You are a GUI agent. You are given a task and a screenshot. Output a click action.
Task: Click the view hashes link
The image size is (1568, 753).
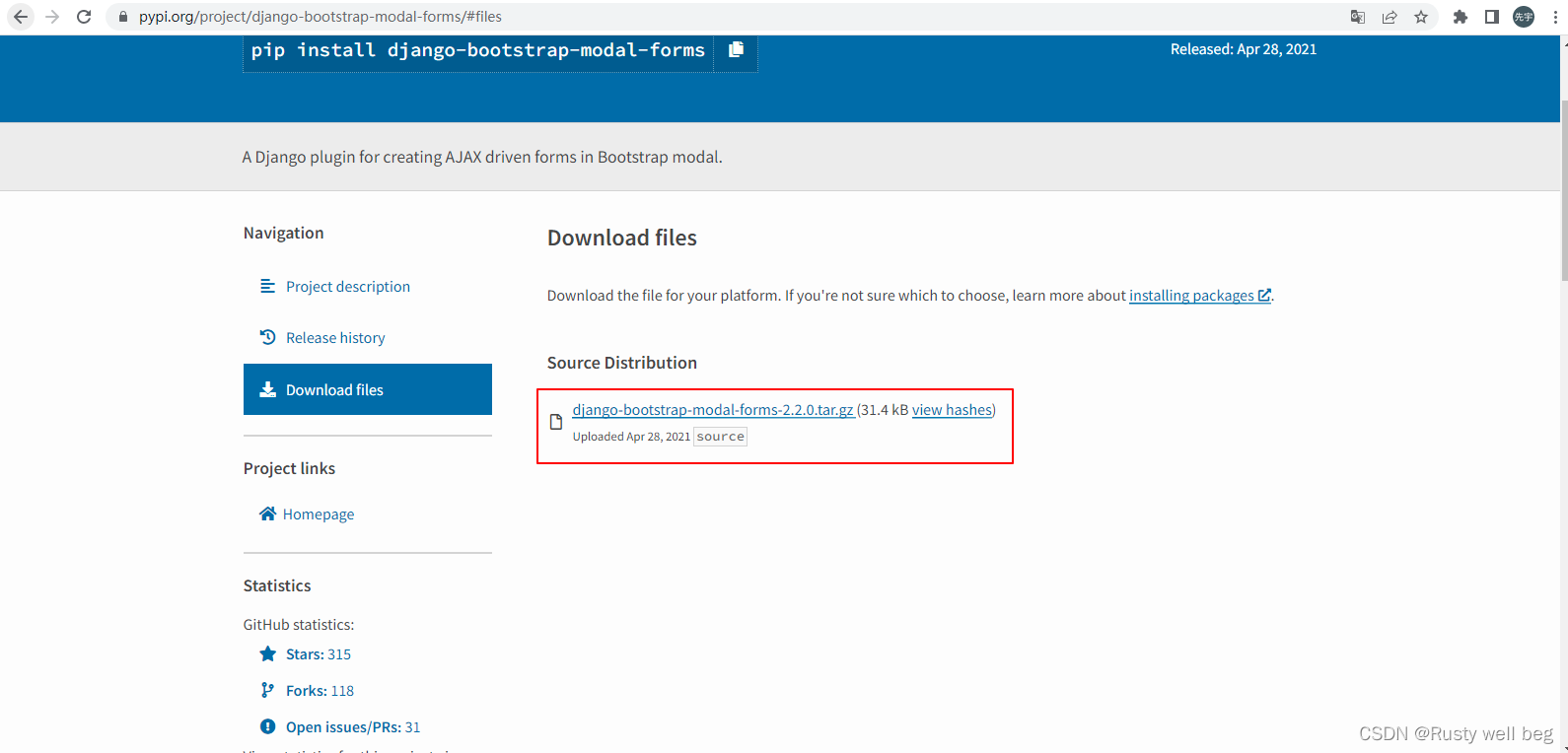click(x=952, y=410)
